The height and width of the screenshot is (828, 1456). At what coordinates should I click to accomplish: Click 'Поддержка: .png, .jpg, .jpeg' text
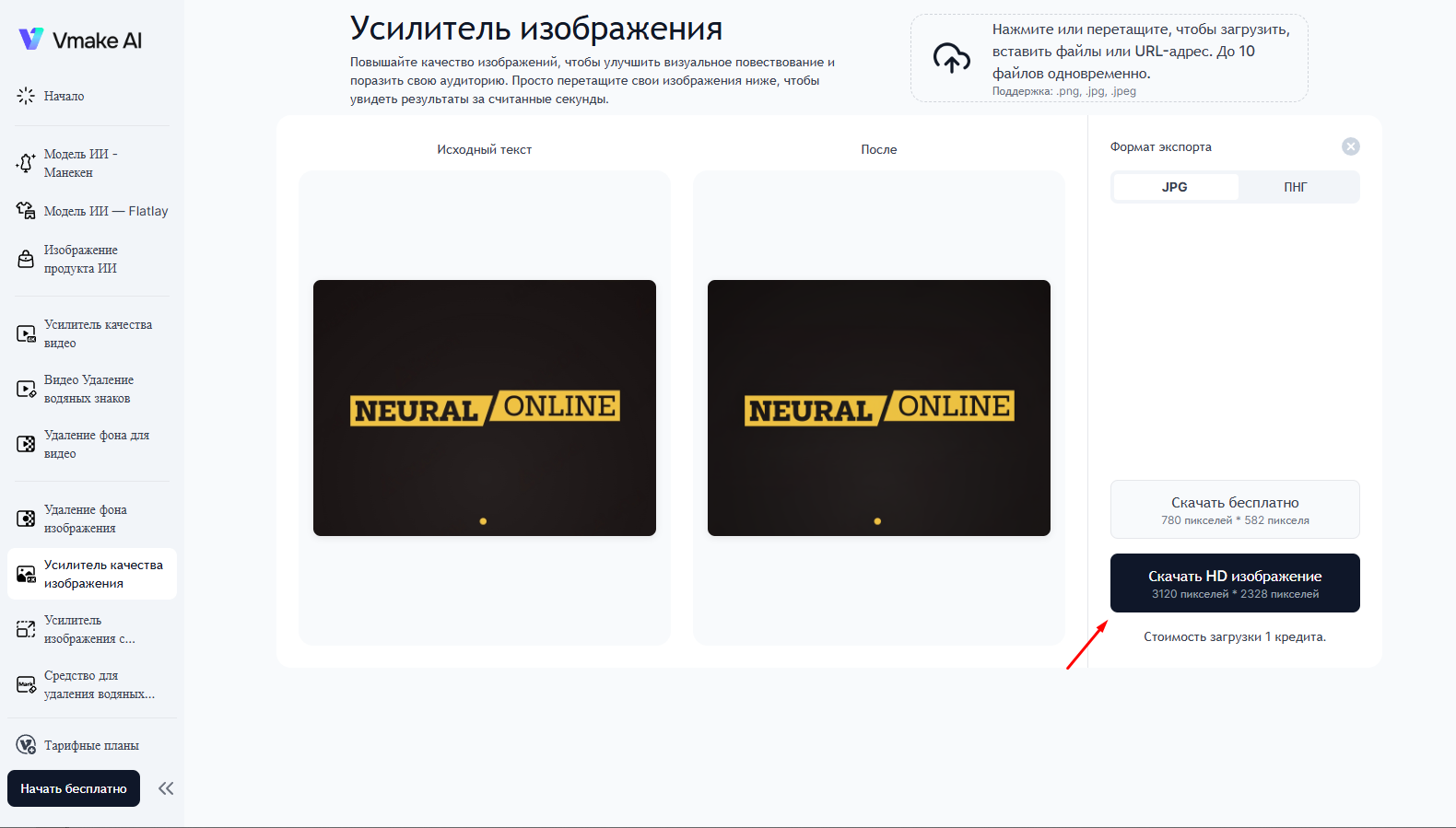click(1064, 91)
